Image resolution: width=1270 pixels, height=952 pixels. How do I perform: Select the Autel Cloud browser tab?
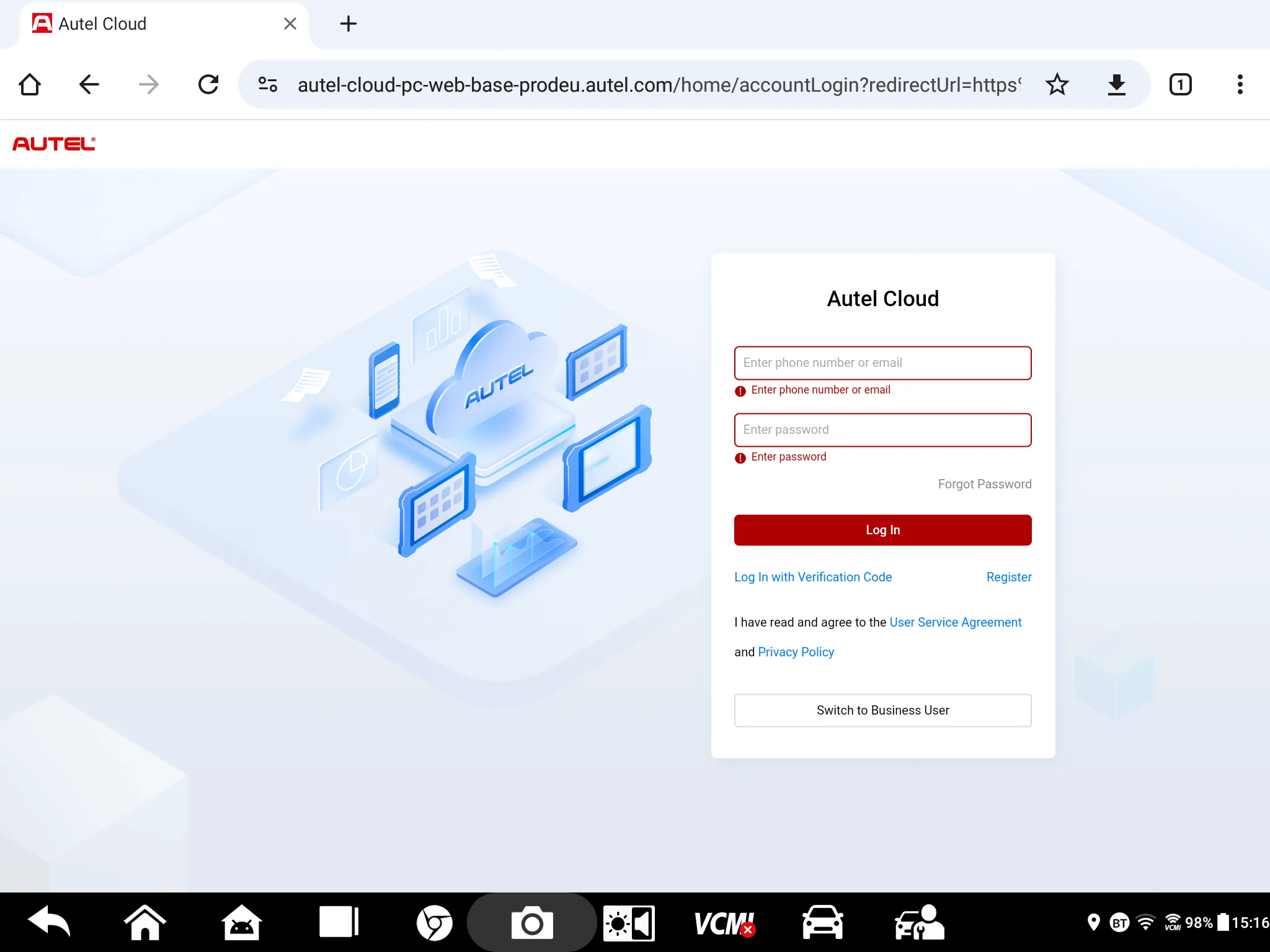click(164, 25)
